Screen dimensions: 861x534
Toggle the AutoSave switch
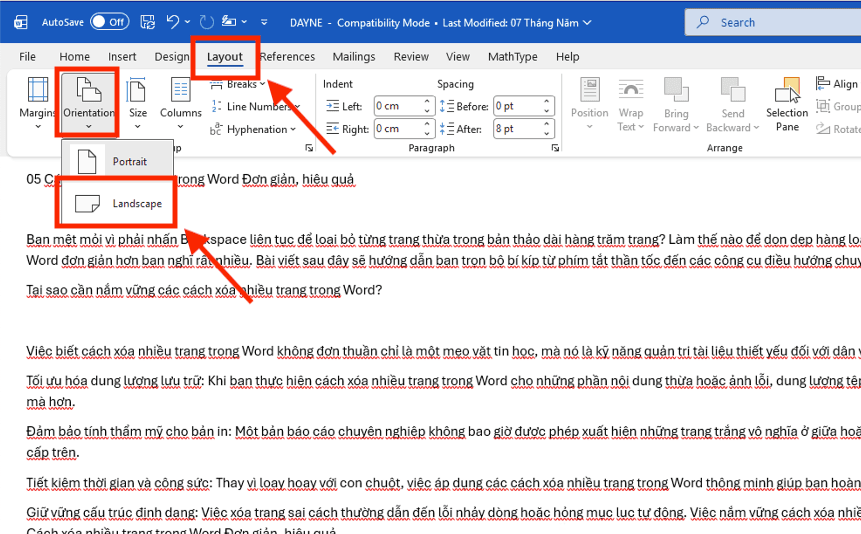[110, 22]
